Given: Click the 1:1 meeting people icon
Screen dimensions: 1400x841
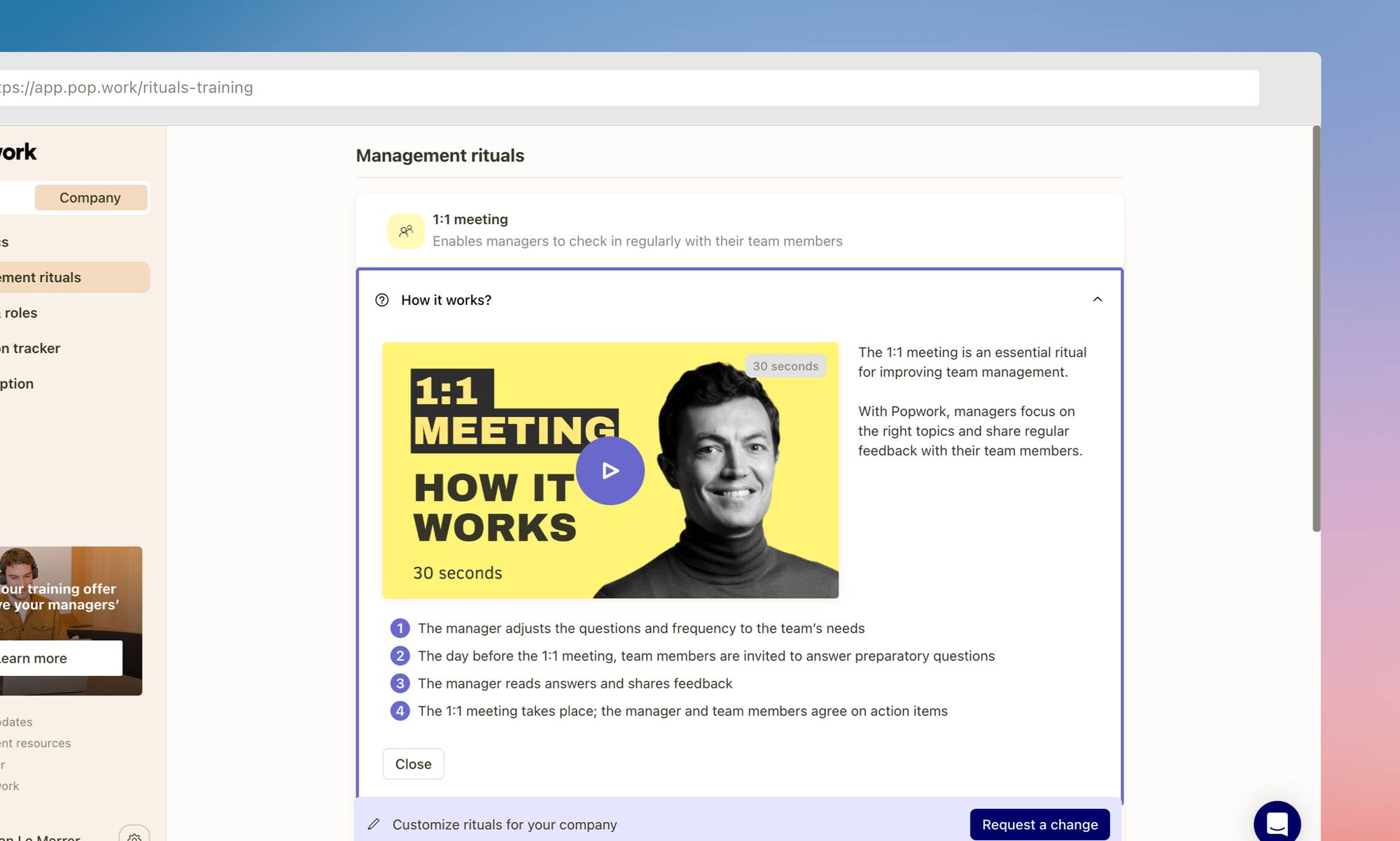Looking at the screenshot, I should pyautogui.click(x=406, y=231).
